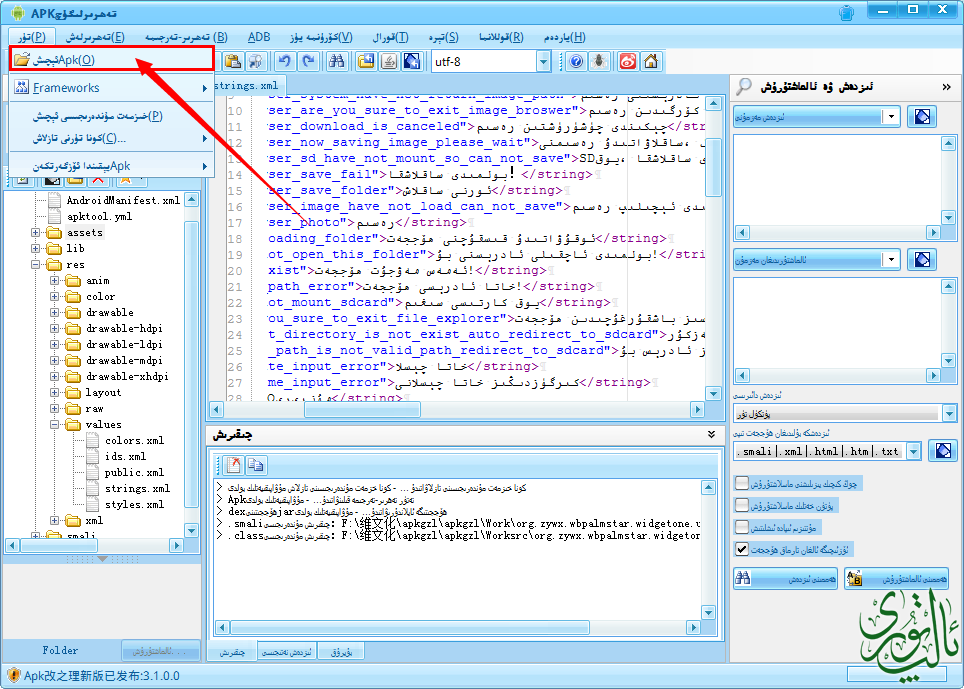Click the editor horizontal scrollbar thumb
964x689 pixels.
click(362, 409)
